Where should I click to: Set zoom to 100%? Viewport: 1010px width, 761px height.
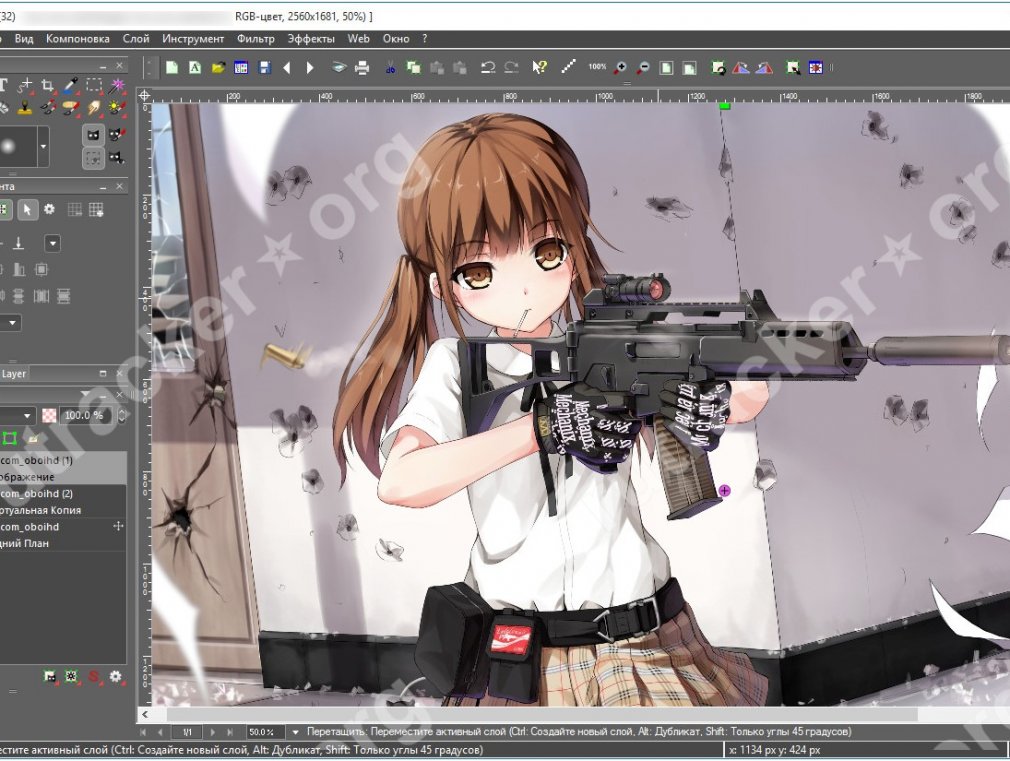tap(597, 66)
